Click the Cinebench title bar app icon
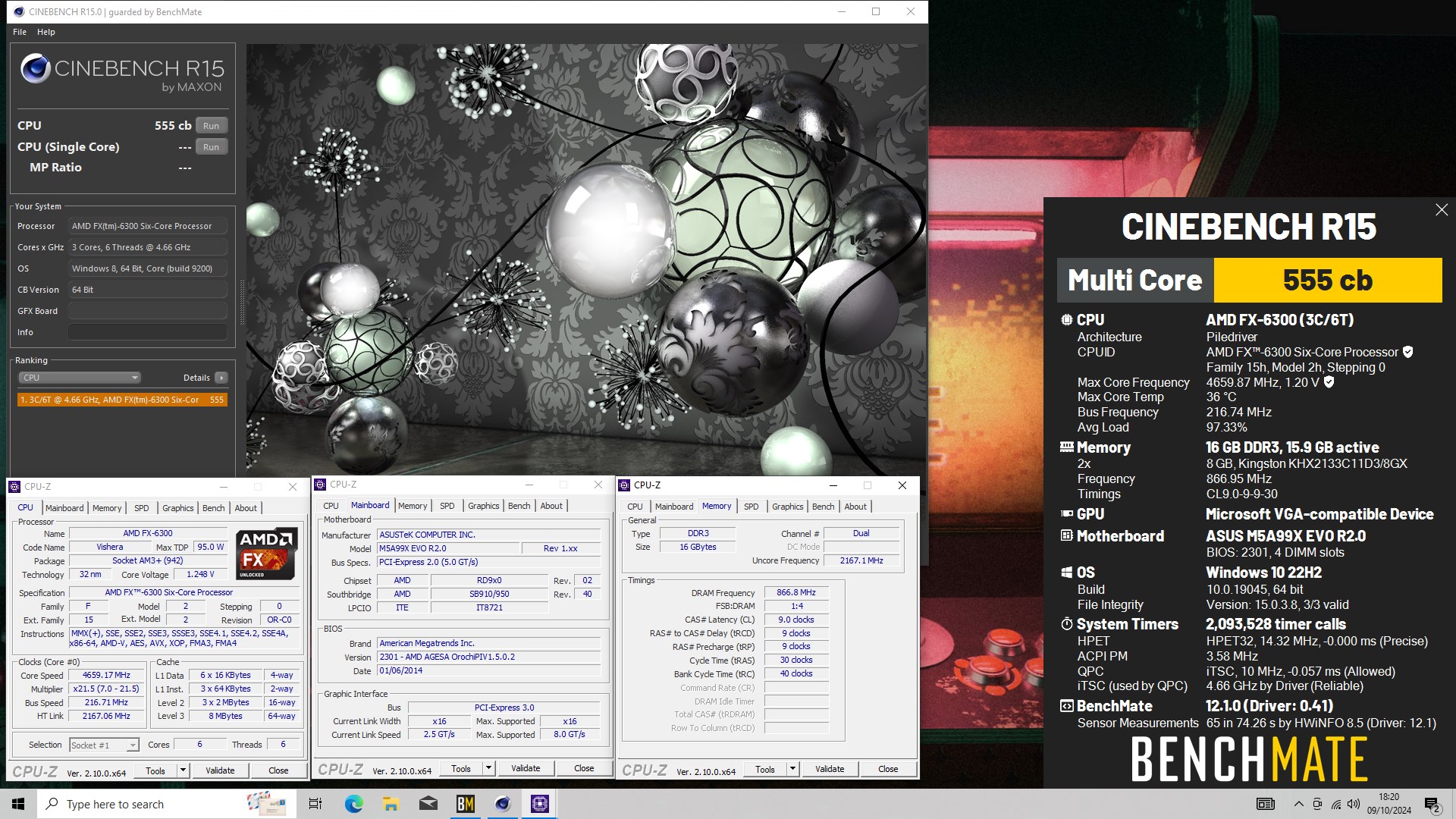 pyautogui.click(x=19, y=11)
